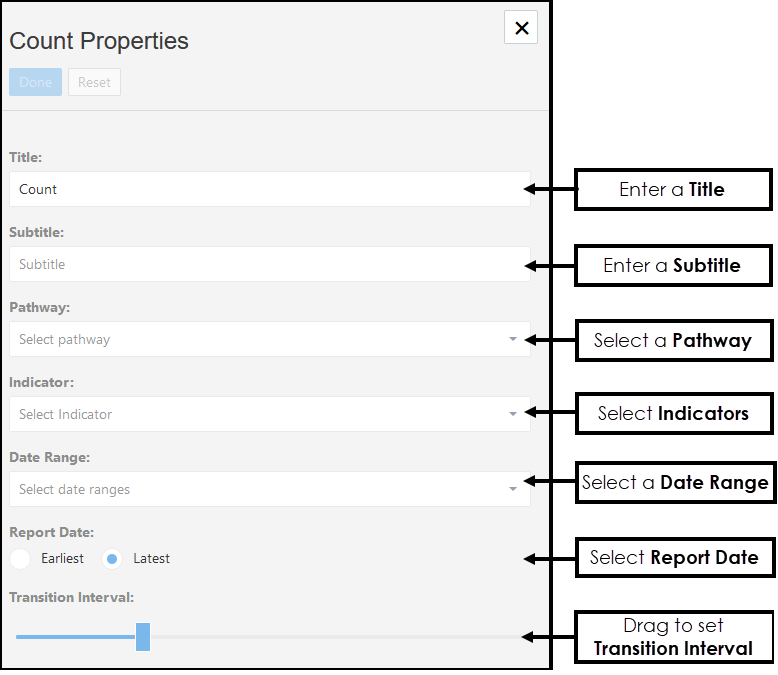Click the Pathway dropdown arrow icon
Image resolution: width=778 pixels, height=675 pixels.
[x=513, y=339]
